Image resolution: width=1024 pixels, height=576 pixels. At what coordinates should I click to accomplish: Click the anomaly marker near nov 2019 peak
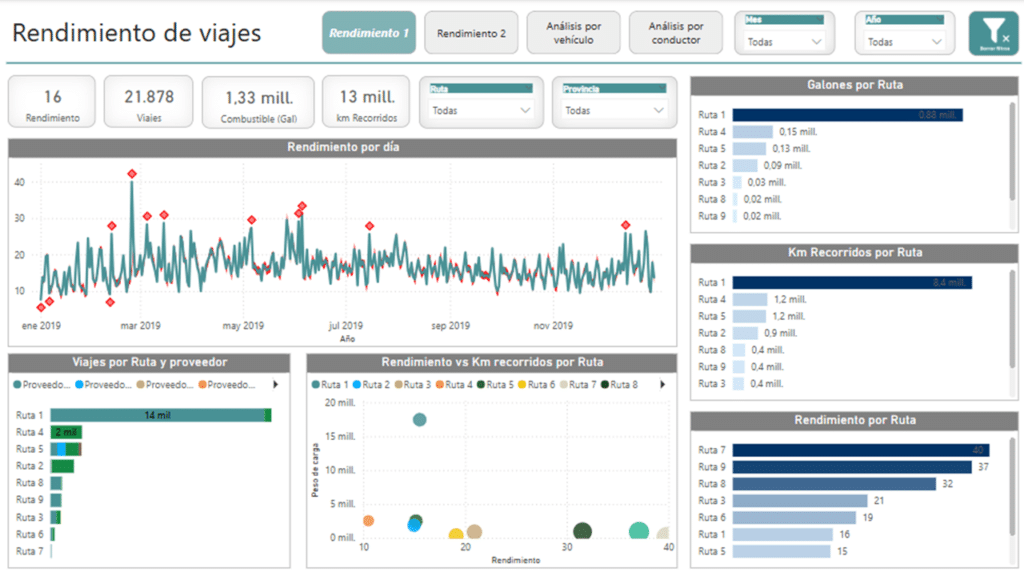tap(626, 225)
